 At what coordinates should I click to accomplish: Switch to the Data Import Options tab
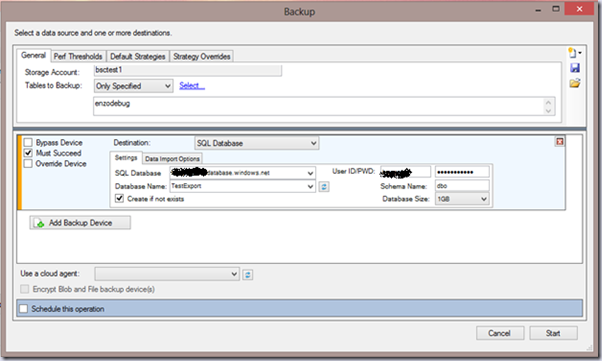[172, 159]
